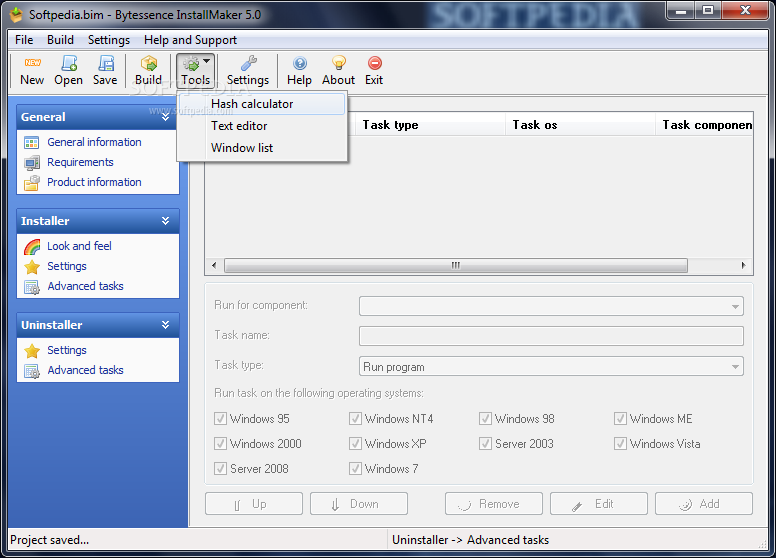Toggle the Windows NT4 checkbox

pos(355,418)
